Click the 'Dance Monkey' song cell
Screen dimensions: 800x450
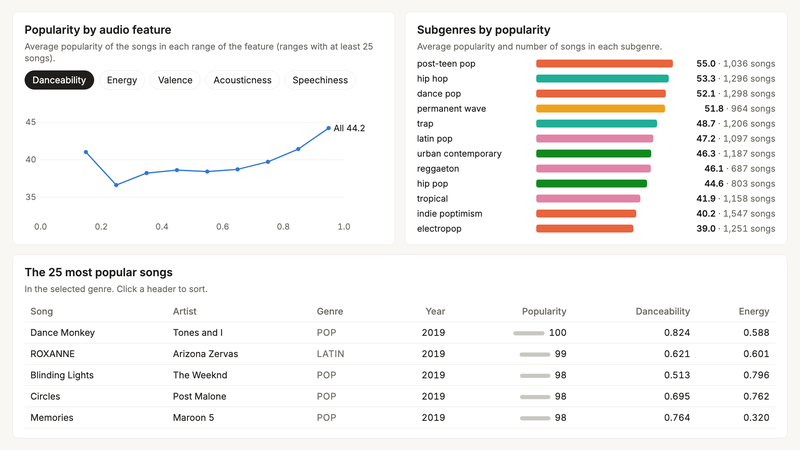coord(62,333)
